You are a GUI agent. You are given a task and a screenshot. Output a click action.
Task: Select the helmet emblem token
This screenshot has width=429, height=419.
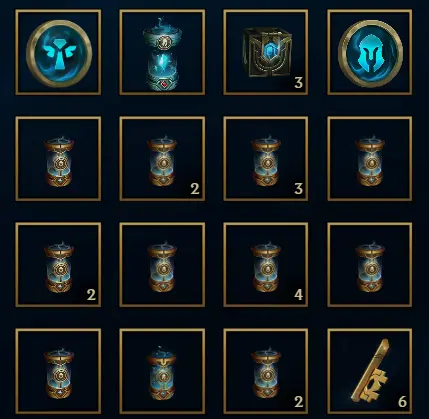coord(370,52)
